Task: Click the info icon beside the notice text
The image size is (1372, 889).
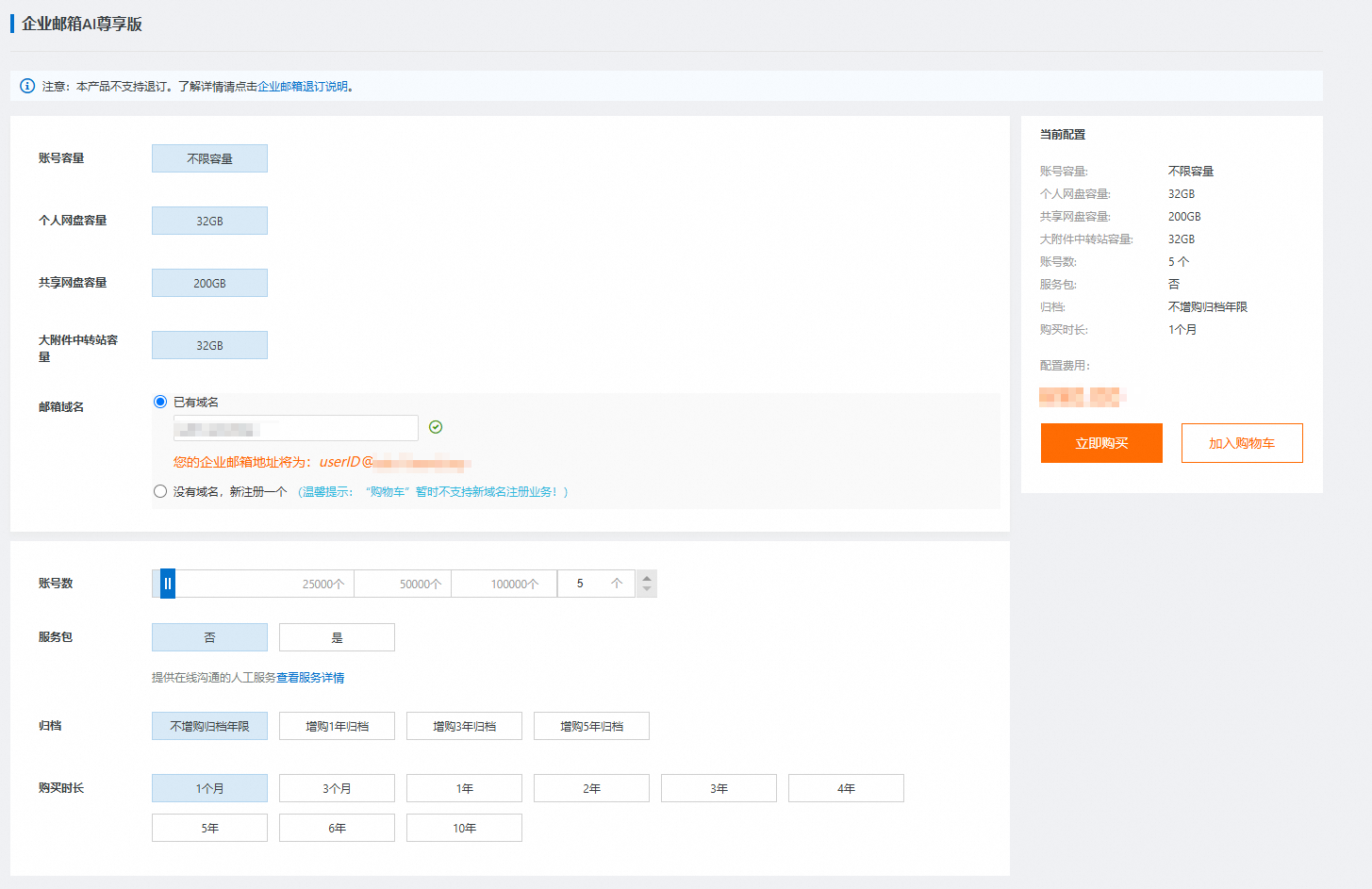Action: click(x=27, y=86)
